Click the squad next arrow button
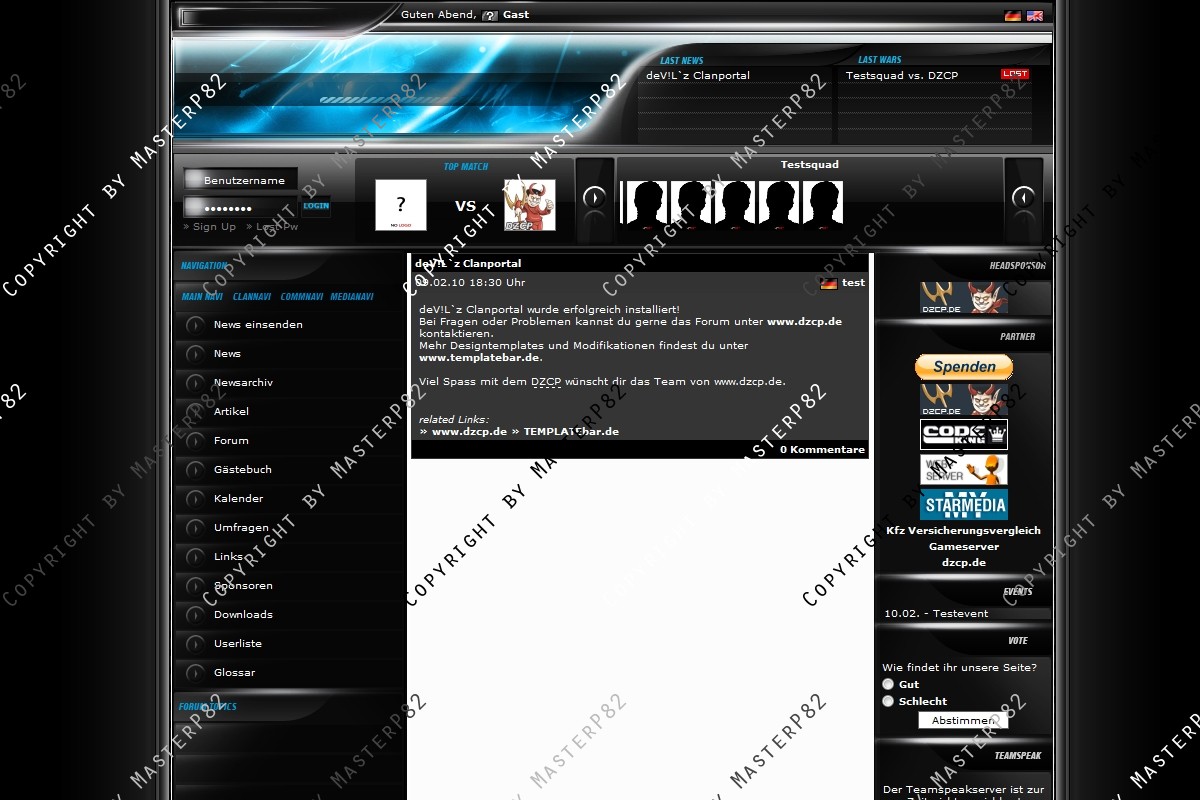 click(1023, 198)
